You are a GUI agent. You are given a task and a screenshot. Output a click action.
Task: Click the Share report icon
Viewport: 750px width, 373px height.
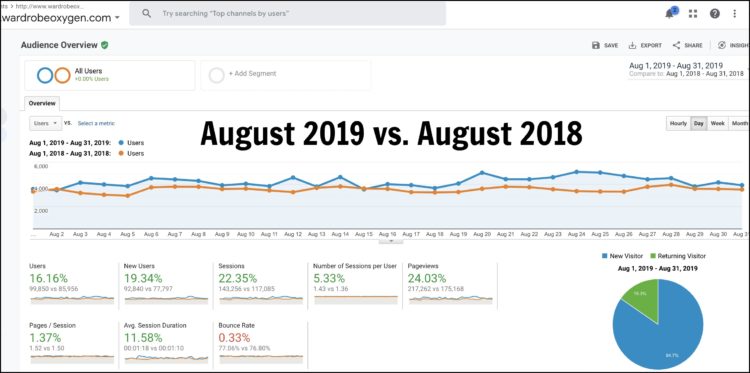(x=676, y=45)
